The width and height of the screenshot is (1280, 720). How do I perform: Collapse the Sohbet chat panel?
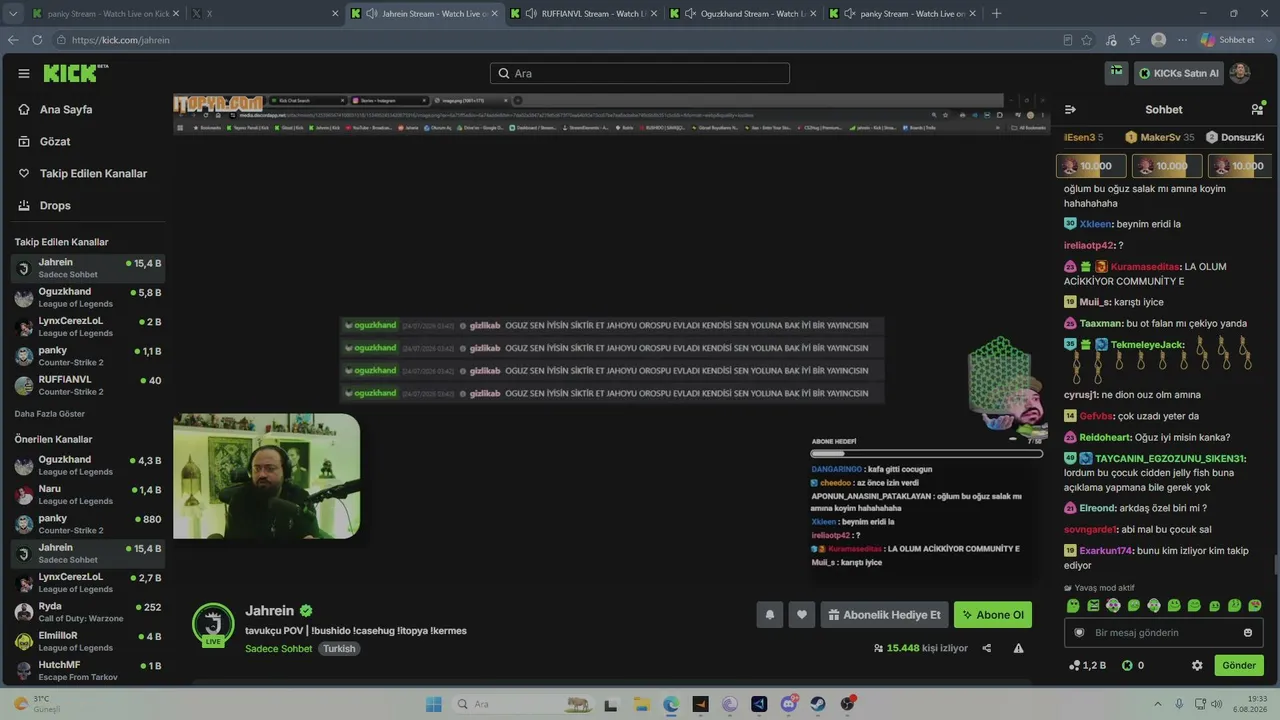pos(1070,109)
